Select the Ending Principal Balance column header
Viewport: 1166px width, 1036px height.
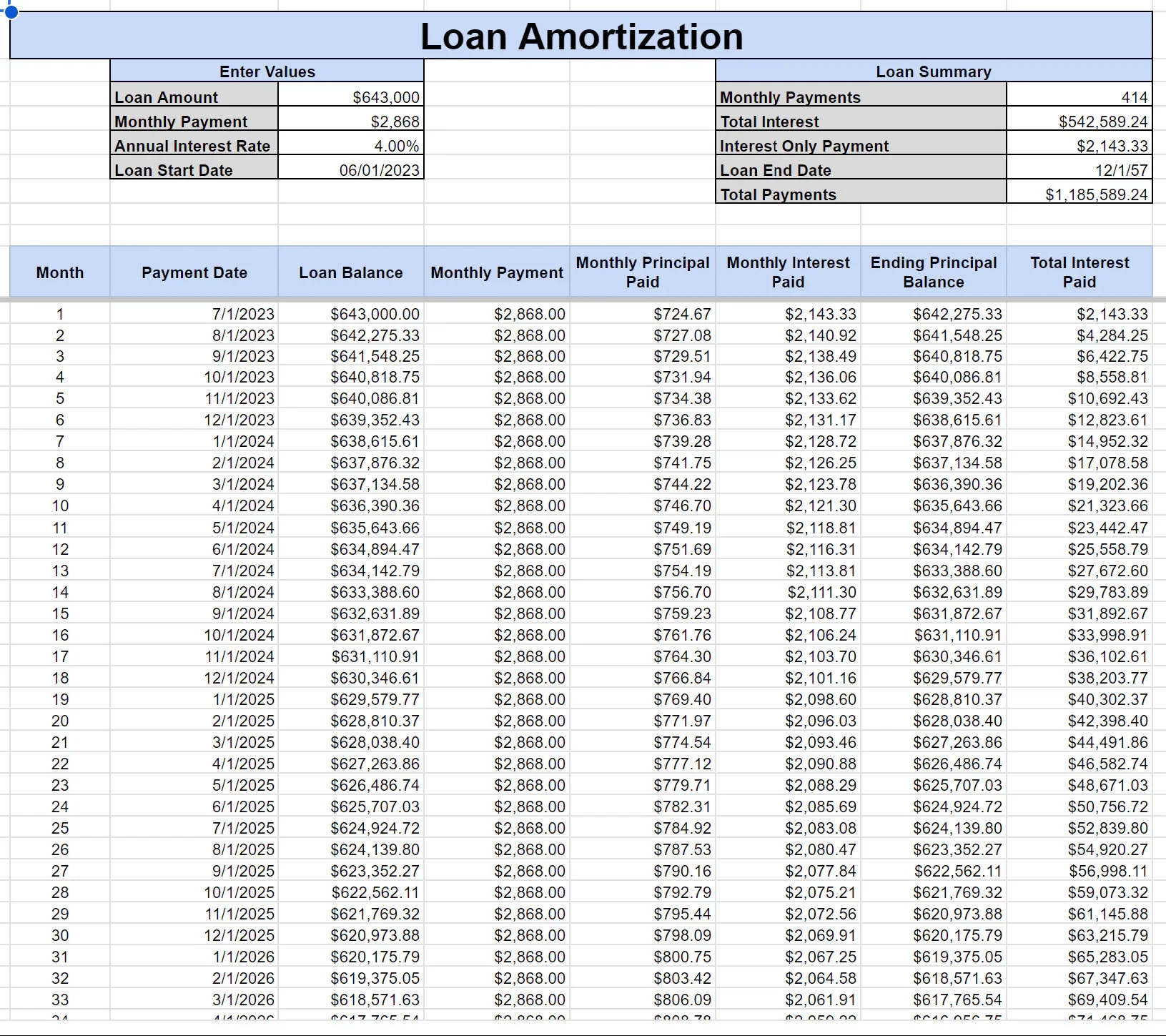(x=933, y=272)
